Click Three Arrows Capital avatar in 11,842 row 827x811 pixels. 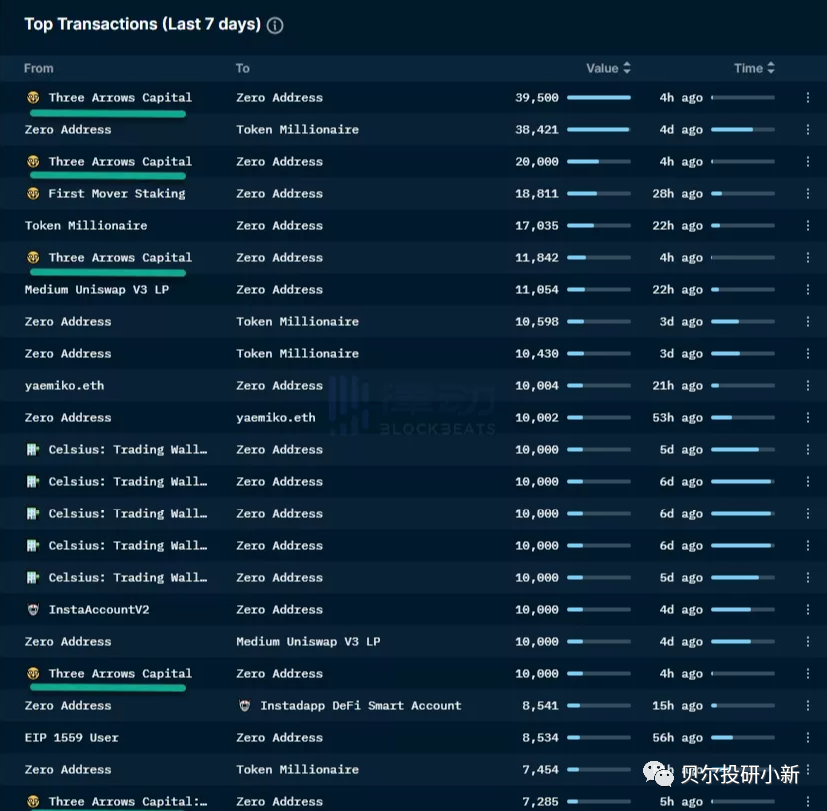[x=33, y=257]
